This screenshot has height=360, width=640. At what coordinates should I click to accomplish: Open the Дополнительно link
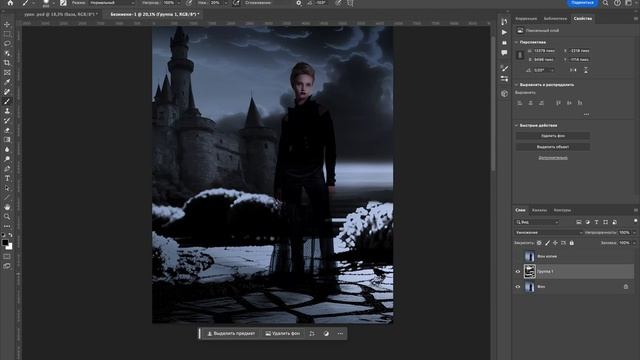pyautogui.click(x=553, y=158)
